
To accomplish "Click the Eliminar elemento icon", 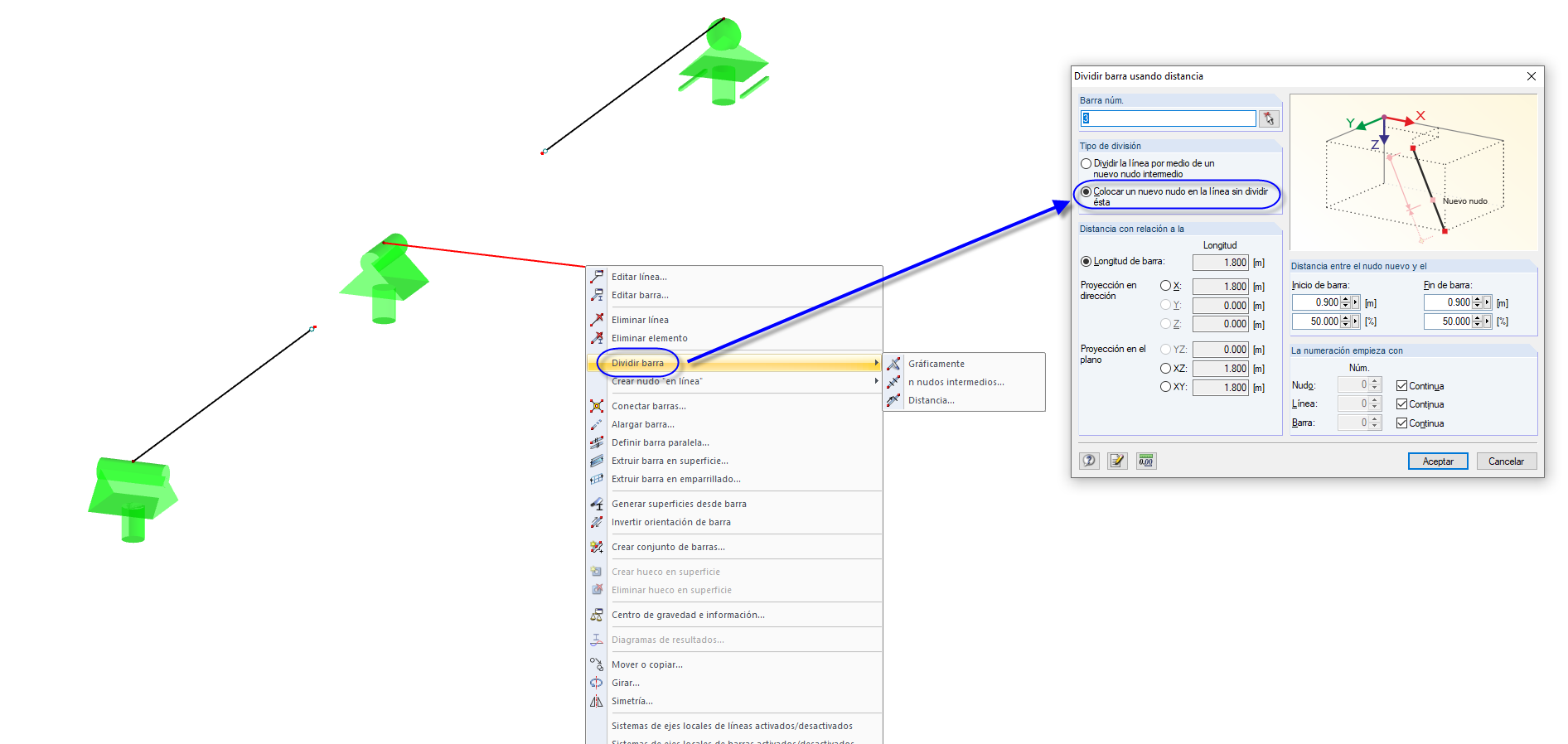I will click(x=597, y=338).
